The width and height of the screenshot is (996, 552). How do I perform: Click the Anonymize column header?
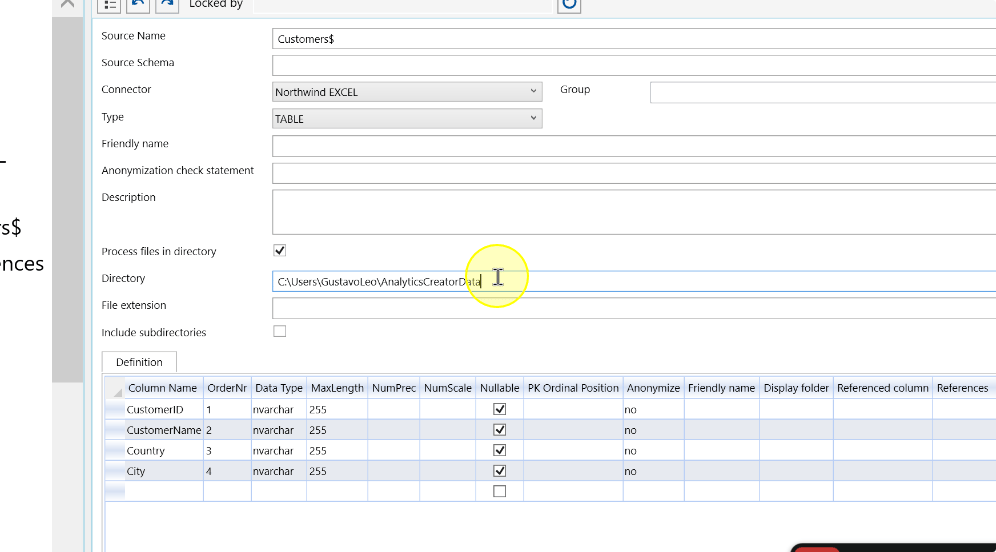(x=653, y=388)
